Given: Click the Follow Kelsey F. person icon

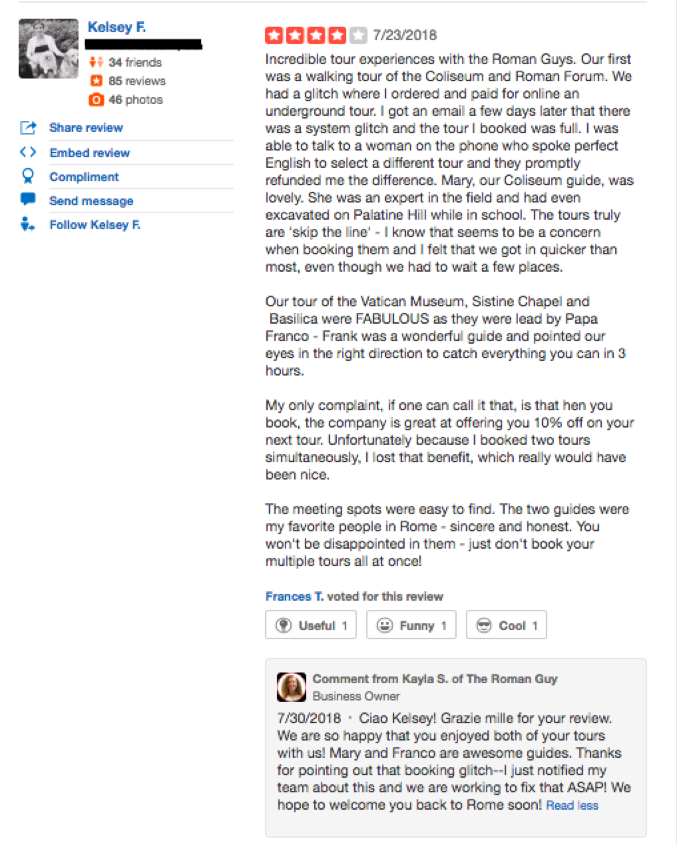Looking at the screenshot, I should [x=28, y=225].
